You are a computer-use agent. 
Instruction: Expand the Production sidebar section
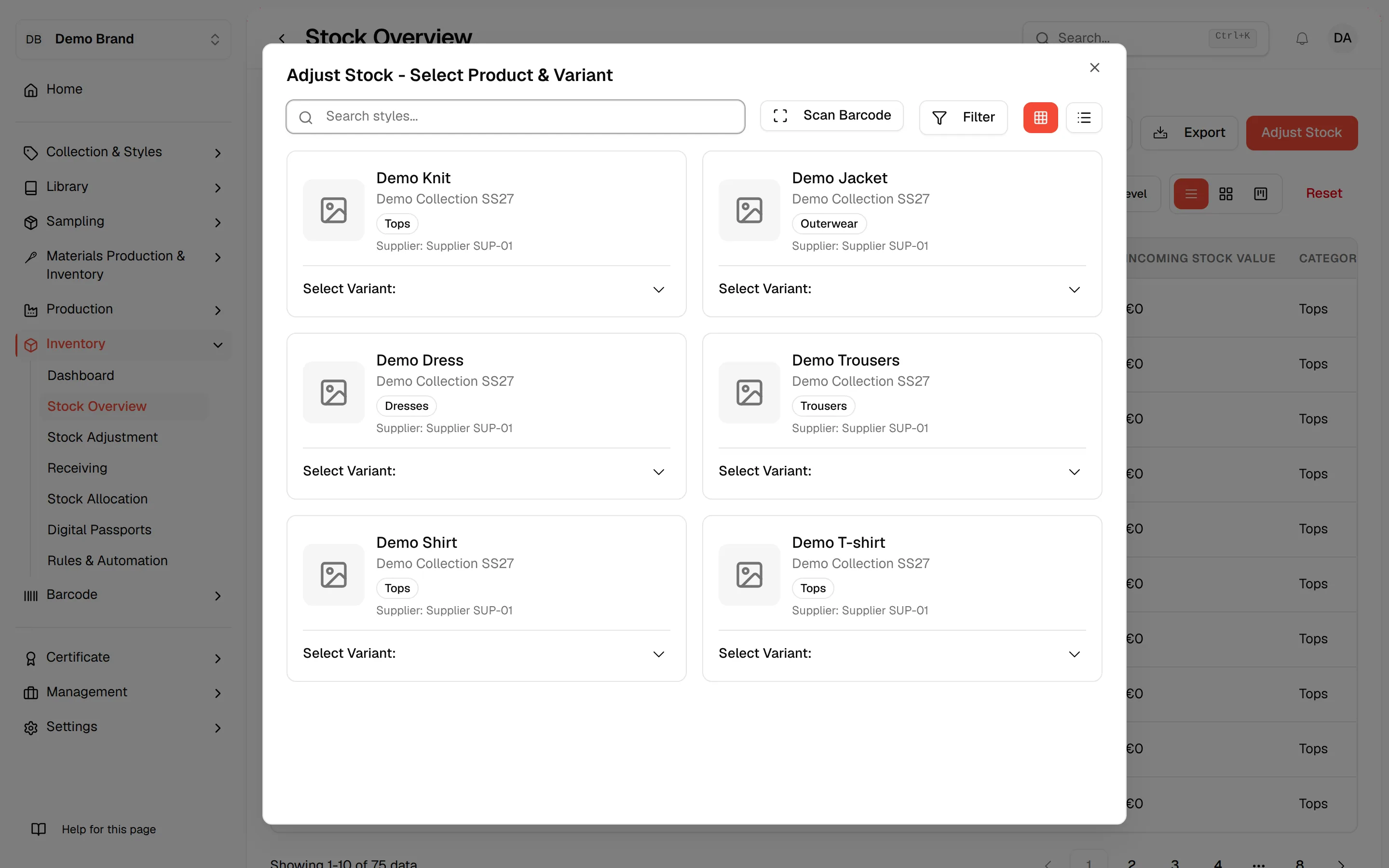point(123,310)
